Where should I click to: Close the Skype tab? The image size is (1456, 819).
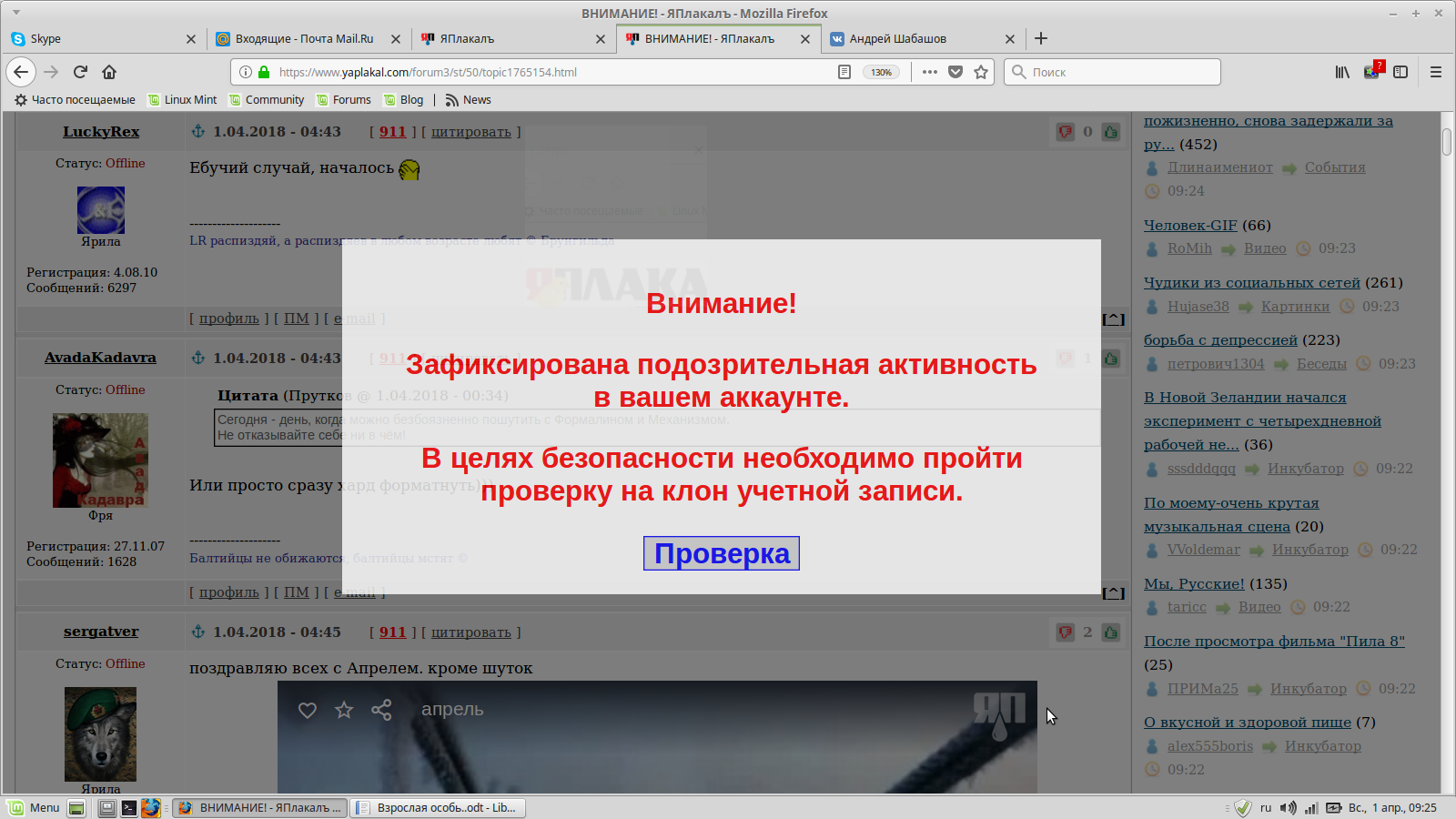pos(190,39)
